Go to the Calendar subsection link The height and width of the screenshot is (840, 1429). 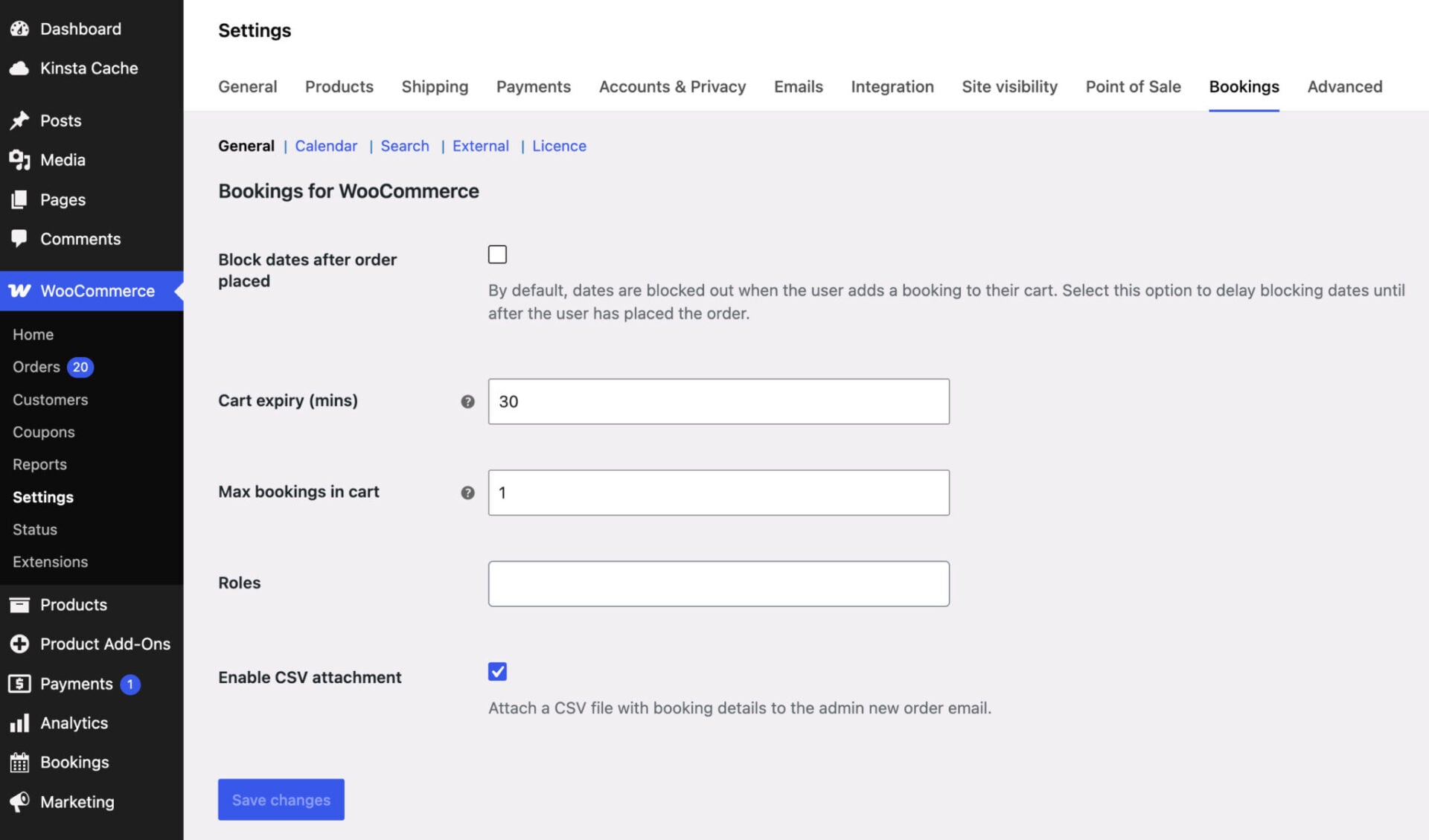pos(326,146)
